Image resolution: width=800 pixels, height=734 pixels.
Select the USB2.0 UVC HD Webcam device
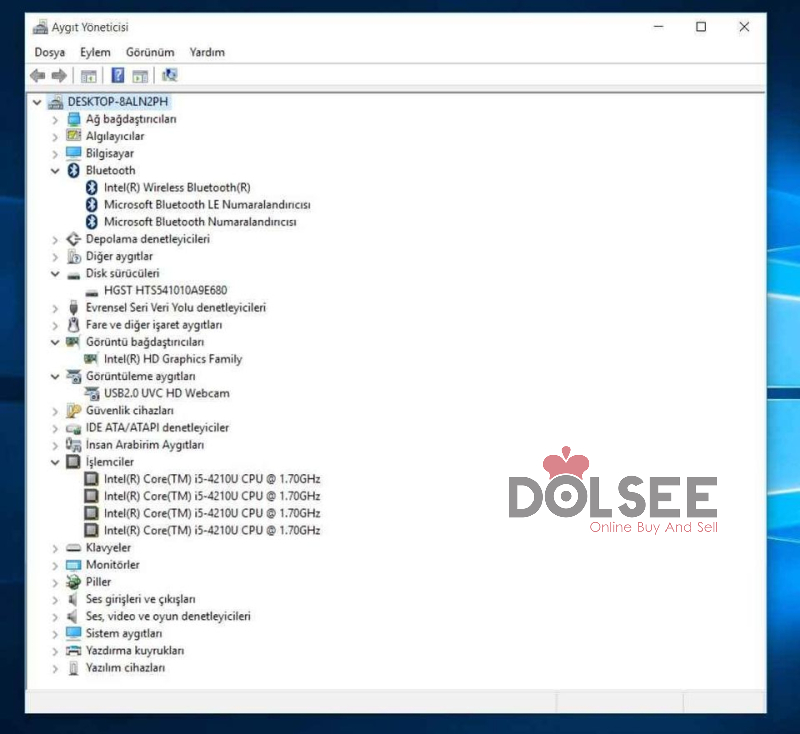(x=166, y=393)
